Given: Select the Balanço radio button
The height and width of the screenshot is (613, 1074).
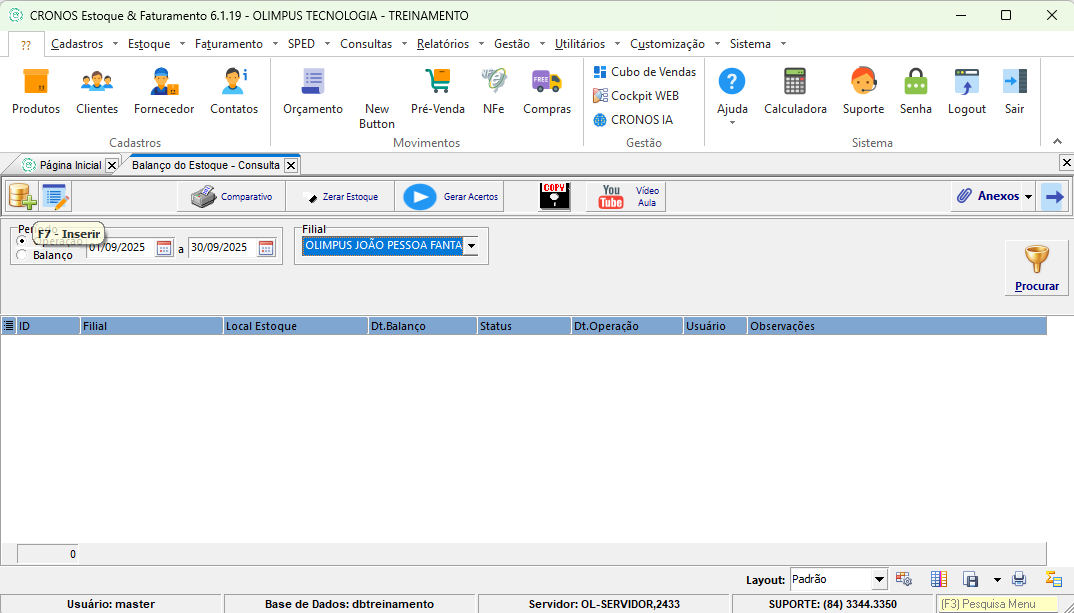Looking at the screenshot, I should click(23, 255).
